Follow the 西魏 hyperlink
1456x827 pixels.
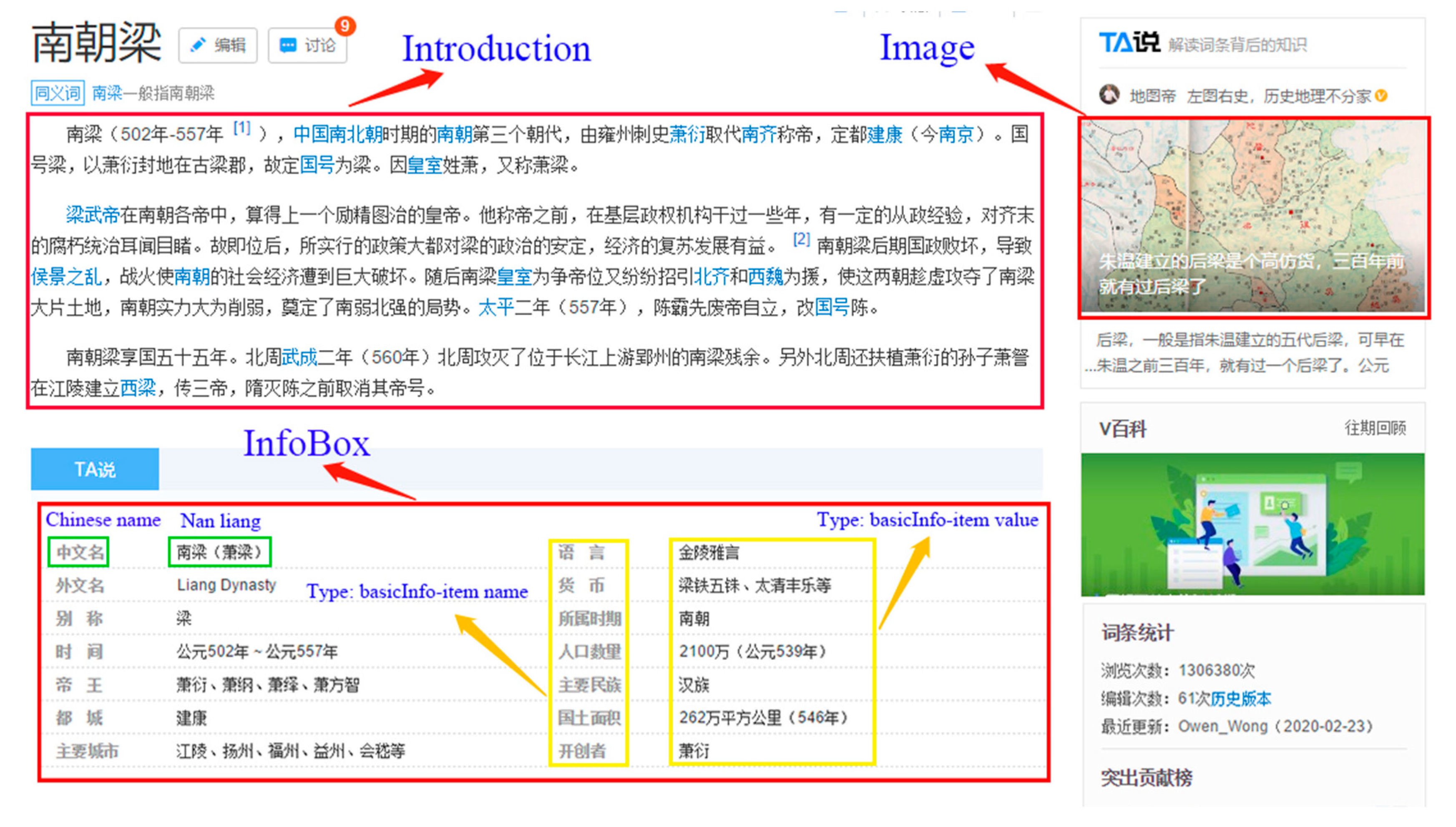[x=765, y=277]
